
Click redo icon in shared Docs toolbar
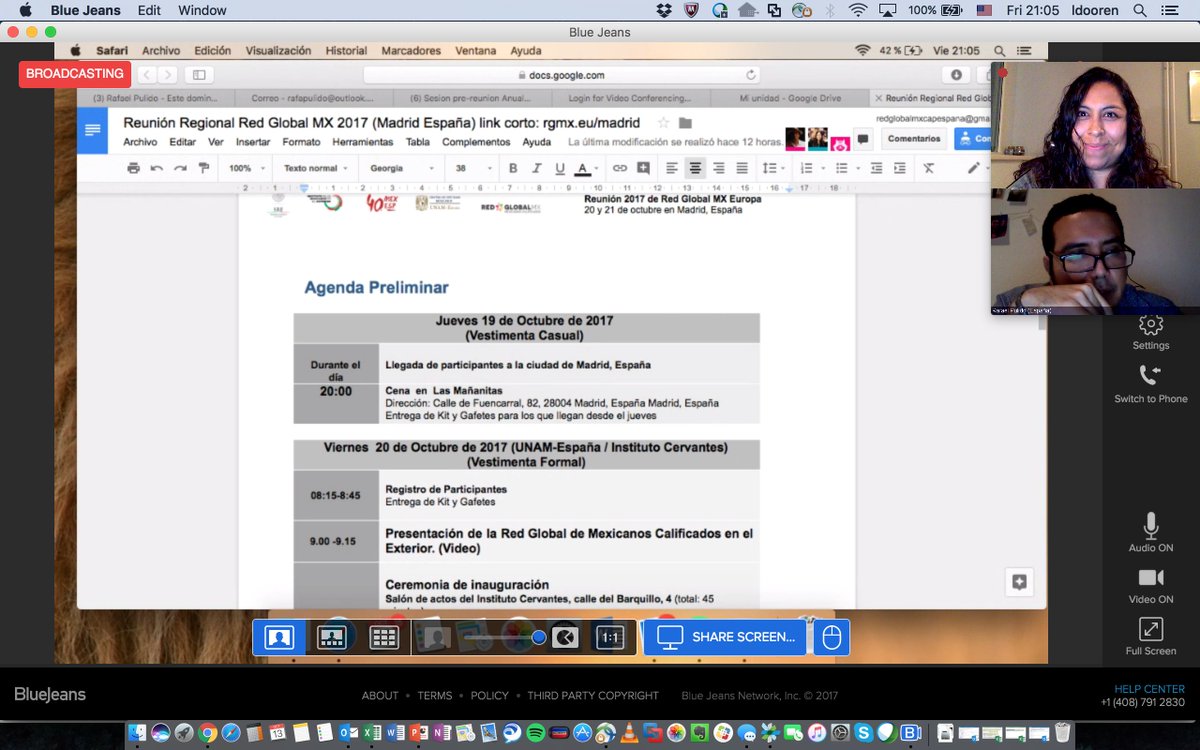(180, 168)
